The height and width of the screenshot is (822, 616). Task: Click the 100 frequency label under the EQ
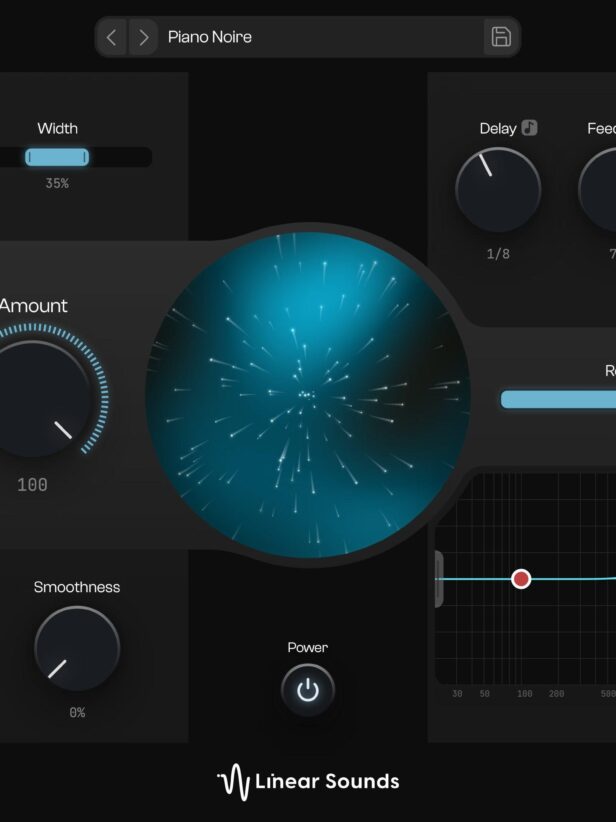pos(525,694)
